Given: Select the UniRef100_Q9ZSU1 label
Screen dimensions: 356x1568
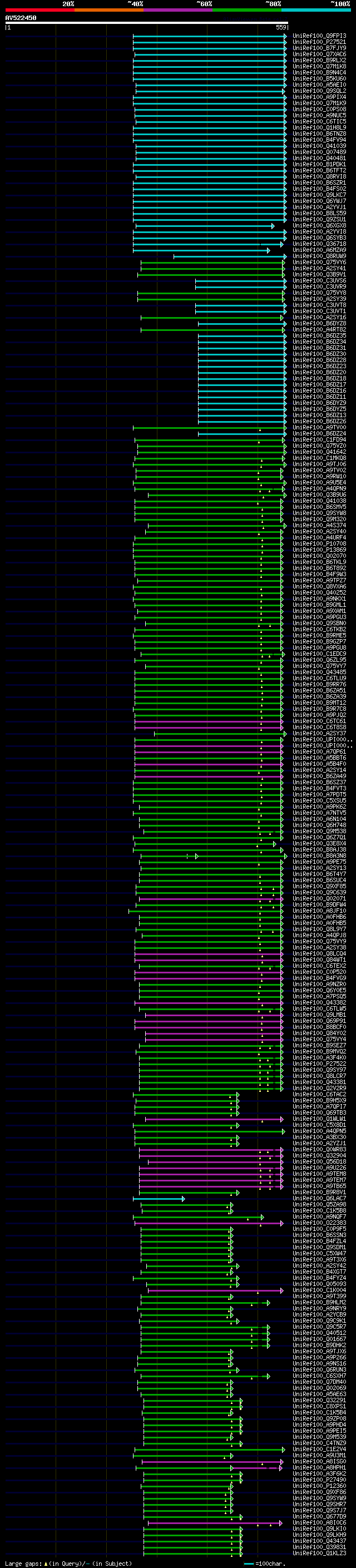Looking at the screenshot, I should coord(319,219).
